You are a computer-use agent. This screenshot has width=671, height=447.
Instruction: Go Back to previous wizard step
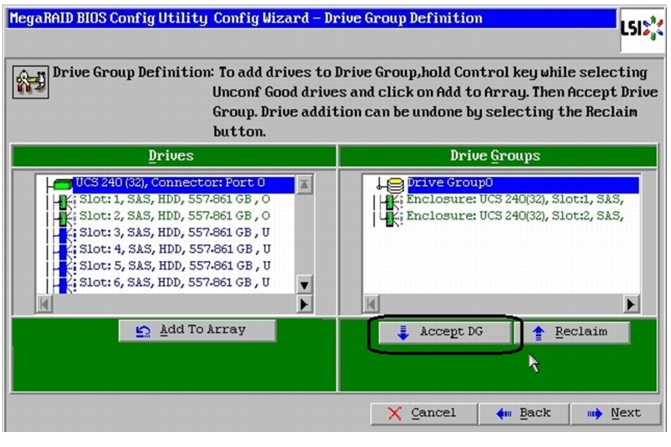pyautogui.click(x=524, y=413)
